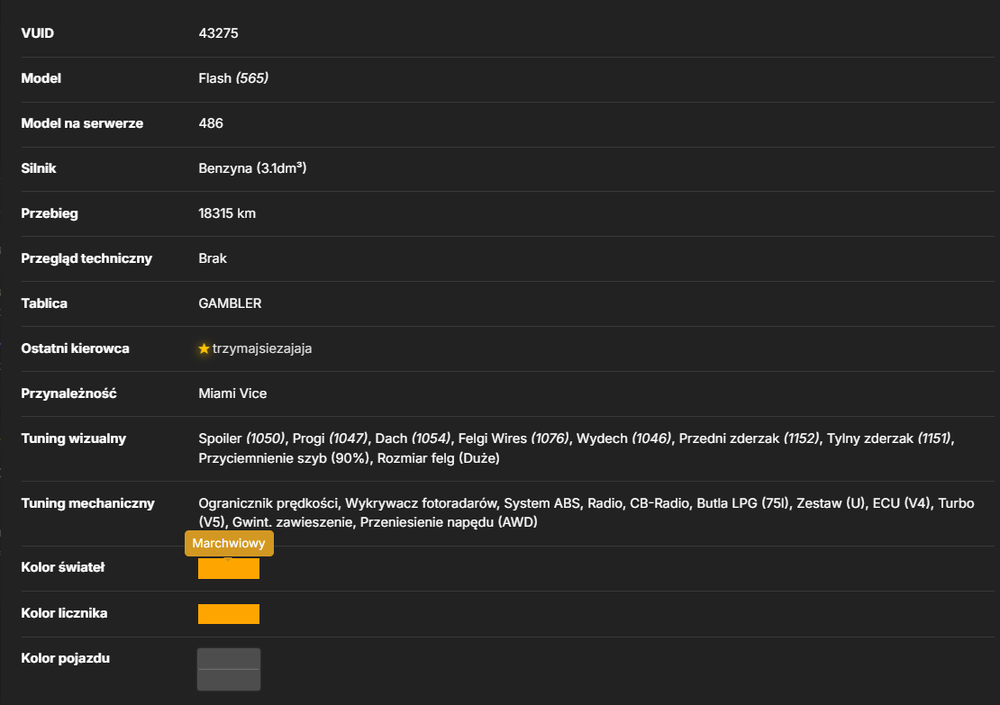Click the affiliation value Miami Vice

pos(232,393)
